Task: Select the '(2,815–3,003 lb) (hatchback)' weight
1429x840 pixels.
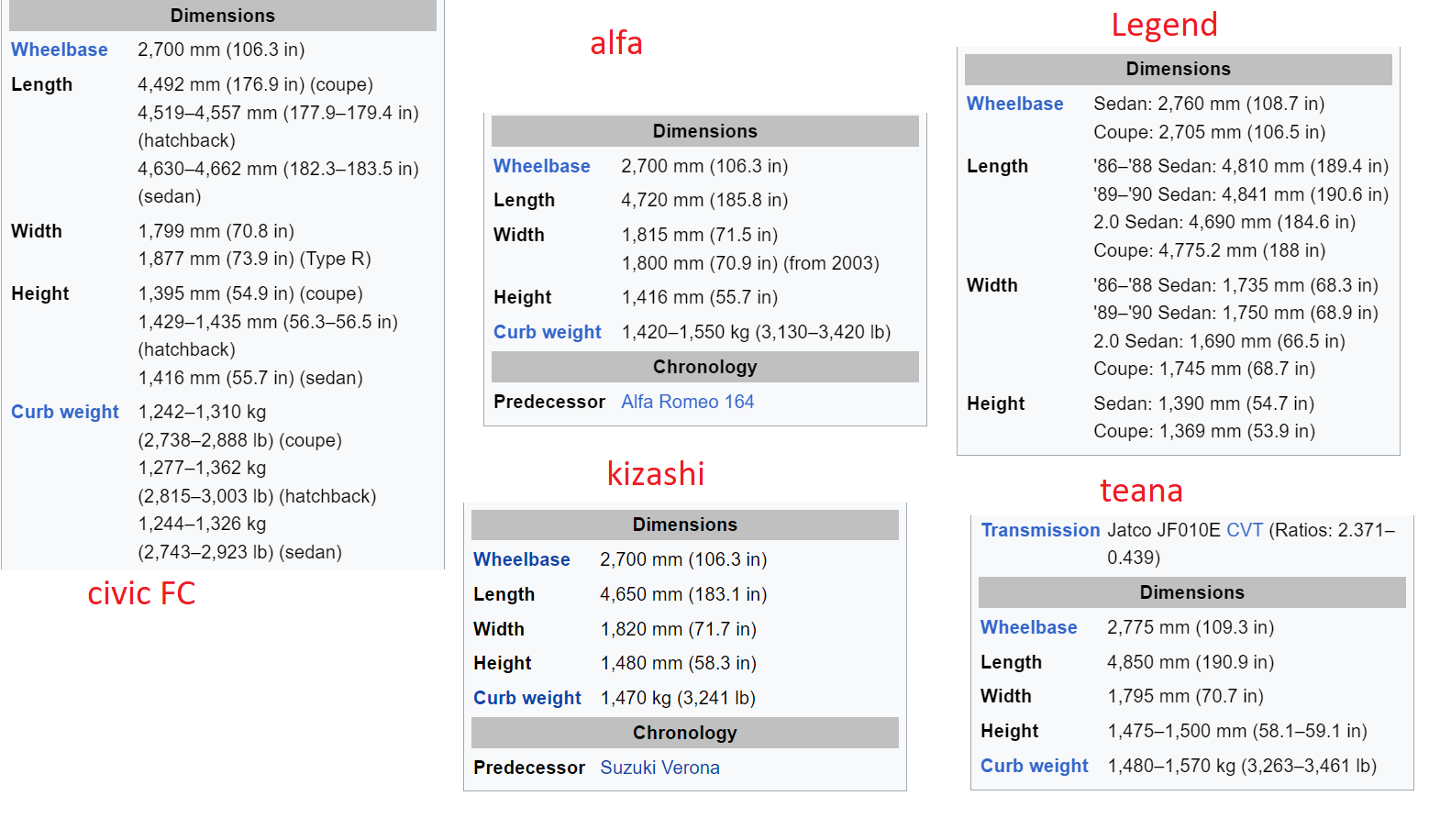Action: coord(258,496)
